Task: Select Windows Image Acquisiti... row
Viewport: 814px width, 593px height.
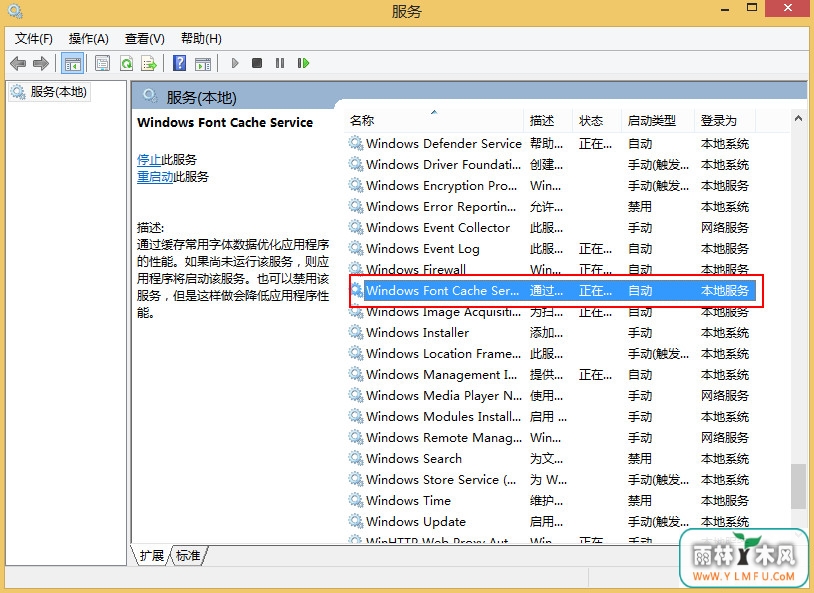Action: point(551,312)
